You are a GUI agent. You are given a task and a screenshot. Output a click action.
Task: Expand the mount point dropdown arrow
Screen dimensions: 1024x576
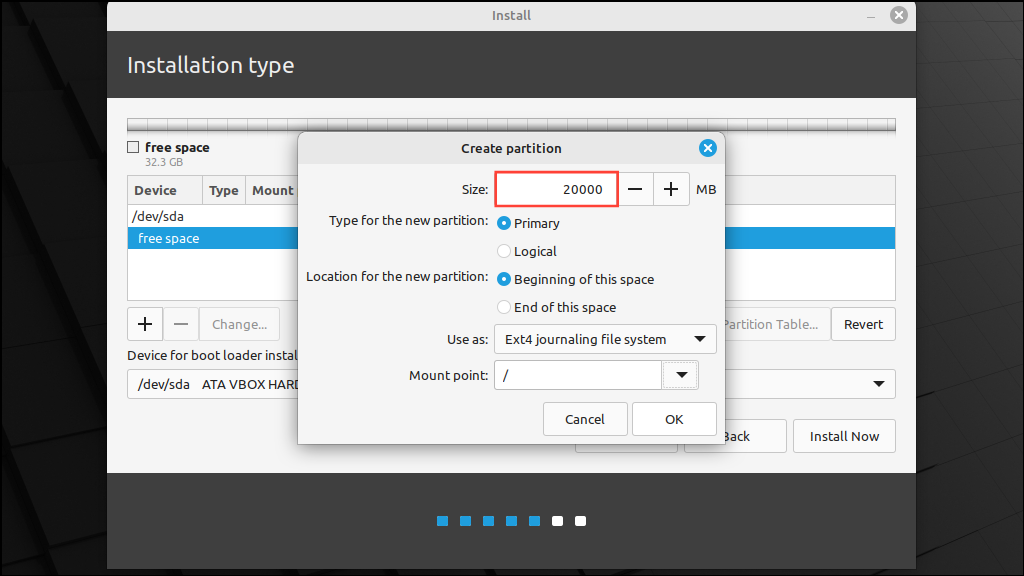coord(680,374)
